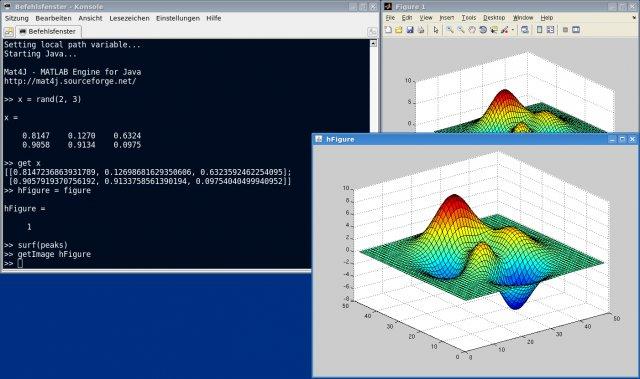Click the New Figure toolbar icon
The height and width of the screenshot is (379, 640).
388,29
